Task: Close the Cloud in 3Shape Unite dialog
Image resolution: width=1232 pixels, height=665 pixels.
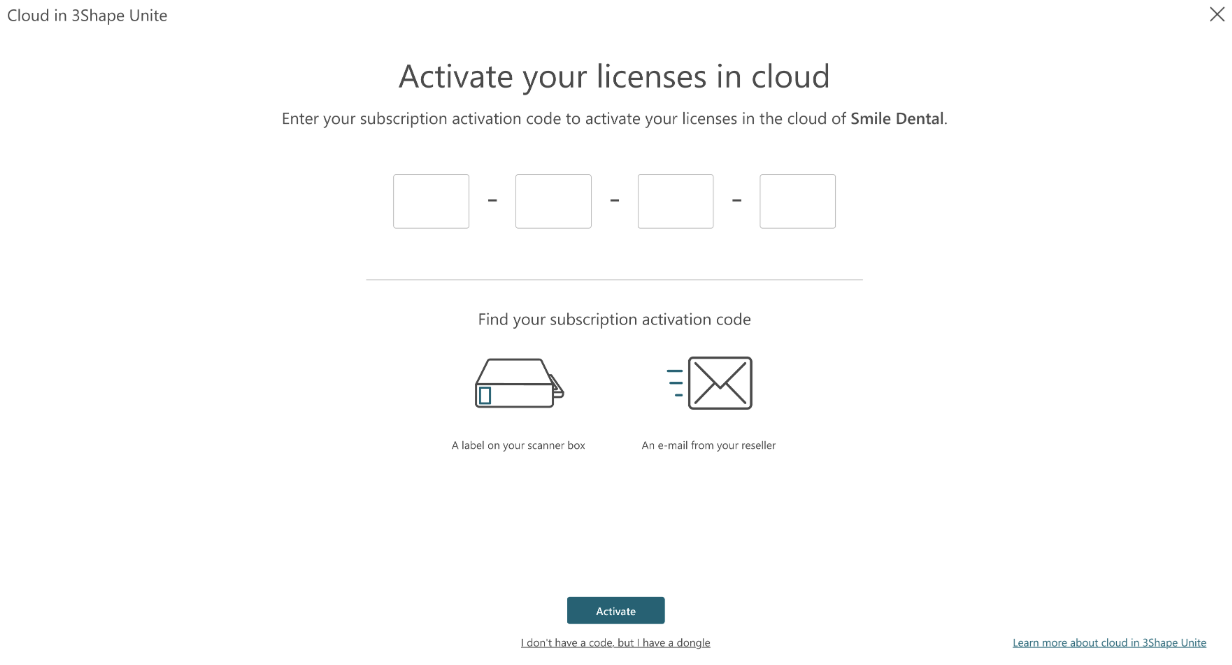Action: [1217, 15]
